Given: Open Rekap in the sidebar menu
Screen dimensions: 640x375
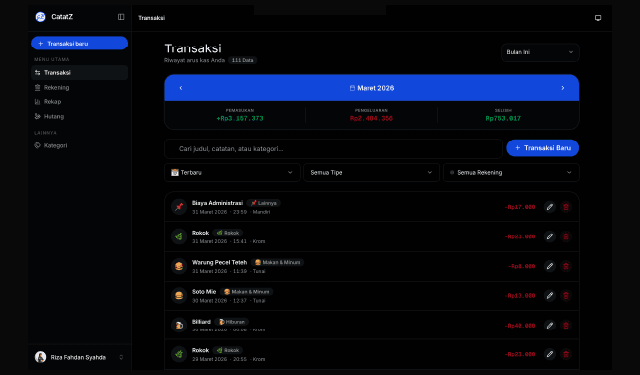Looking at the screenshot, I should point(80,102).
